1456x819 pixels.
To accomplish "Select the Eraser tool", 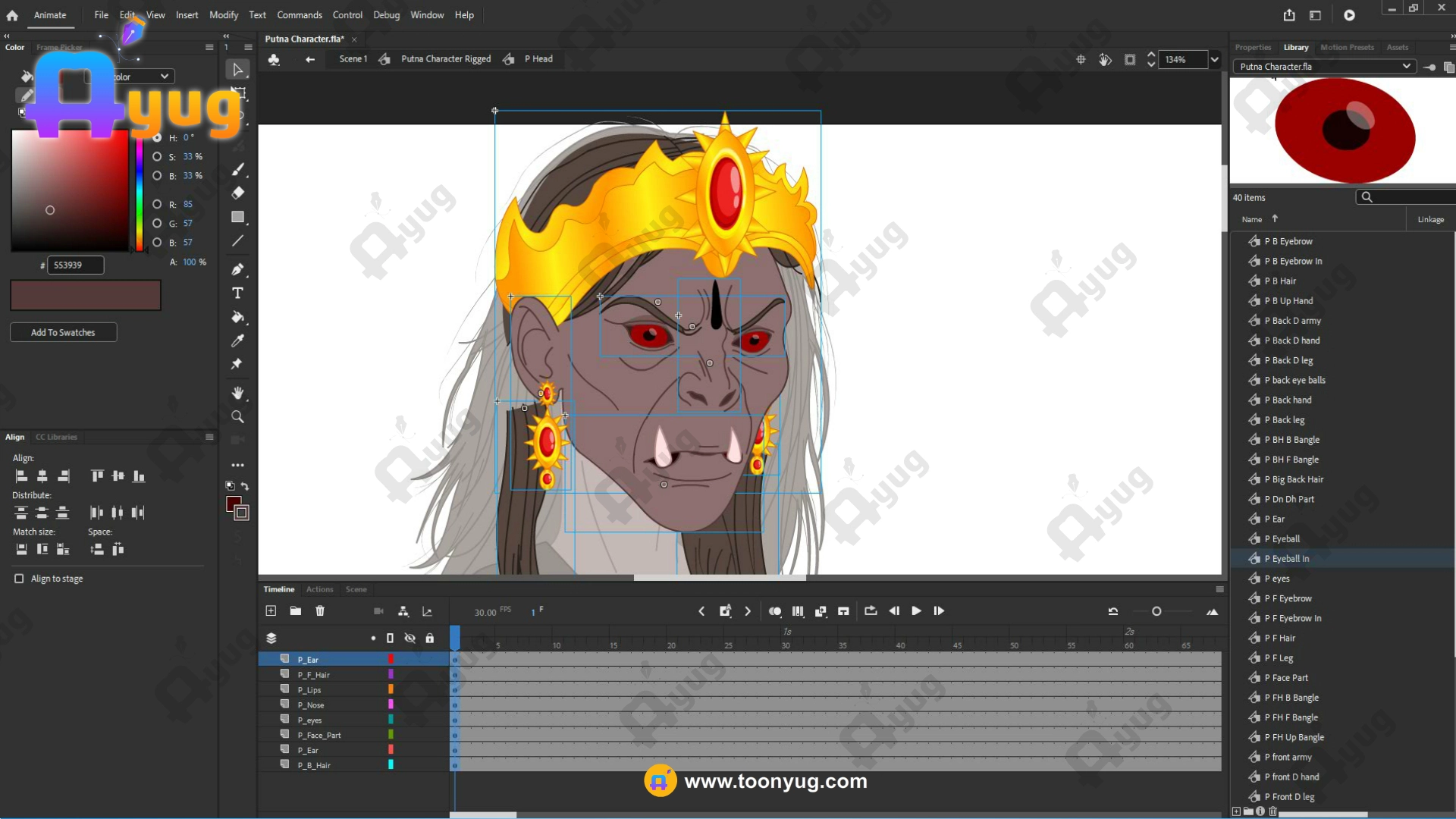I will (x=237, y=193).
